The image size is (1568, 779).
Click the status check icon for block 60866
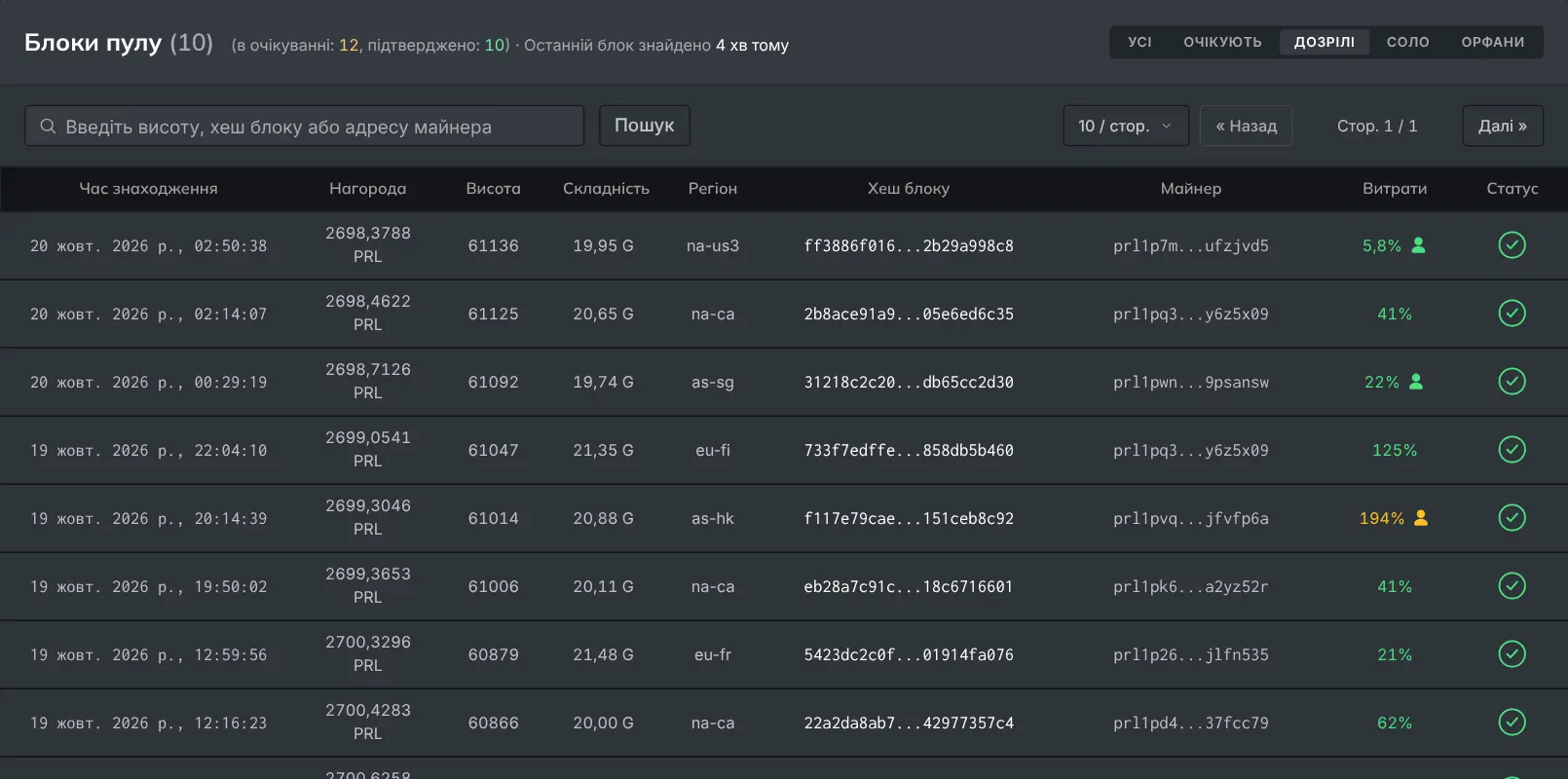click(x=1512, y=723)
